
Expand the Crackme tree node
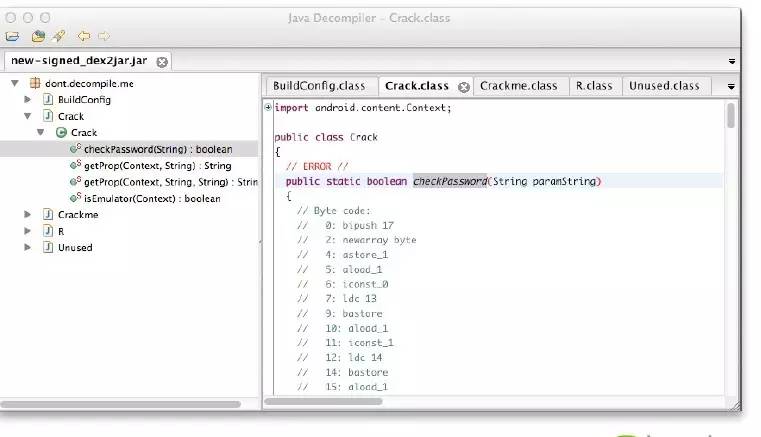[29, 214]
